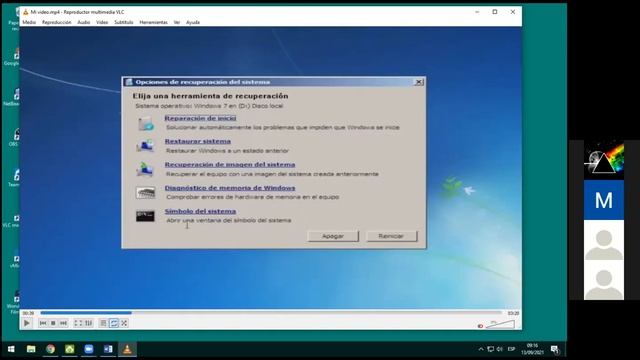Click the startup repair icon
640x360 pixels.
[145, 123]
